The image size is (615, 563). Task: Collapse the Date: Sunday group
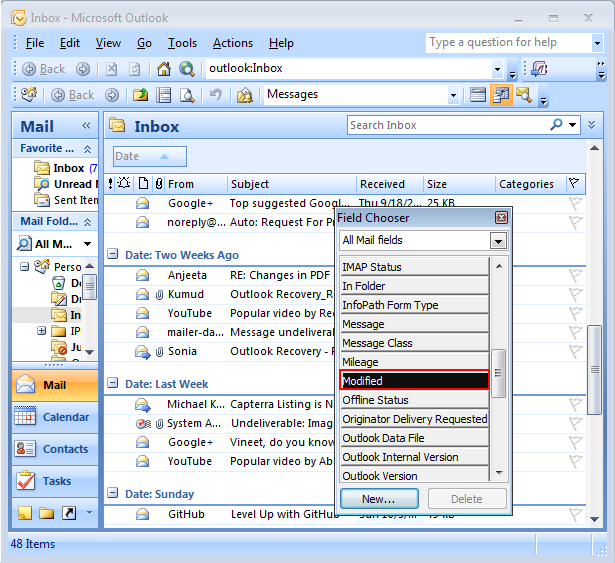point(113,493)
